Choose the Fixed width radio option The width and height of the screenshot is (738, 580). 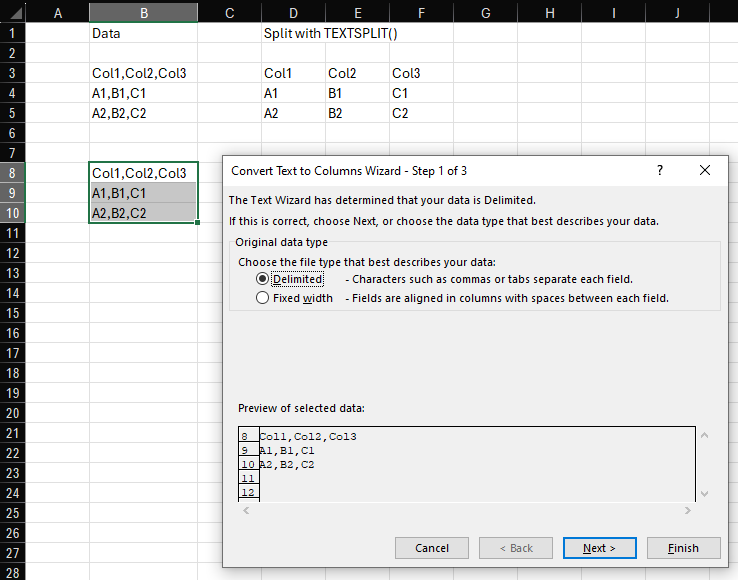[x=263, y=298]
